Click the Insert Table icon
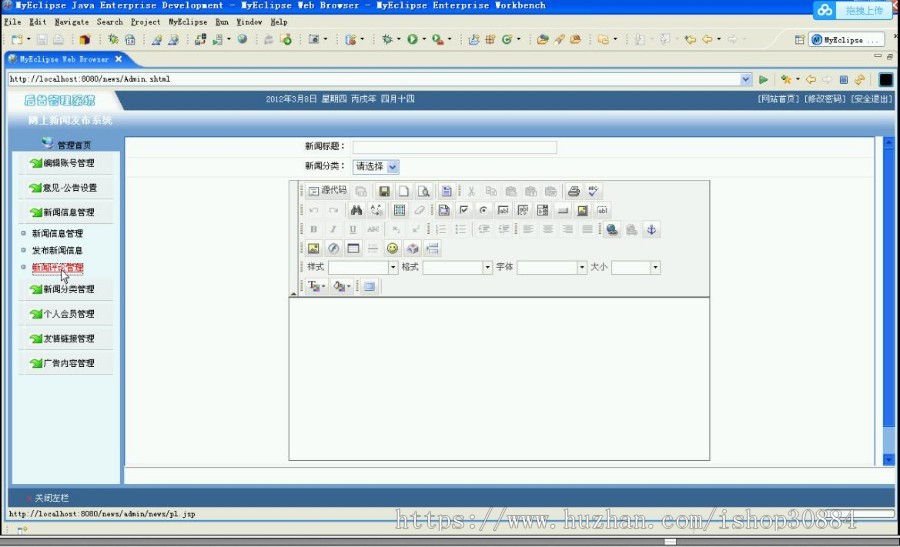The height and width of the screenshot is (547, 900). (x=353, y=249)
